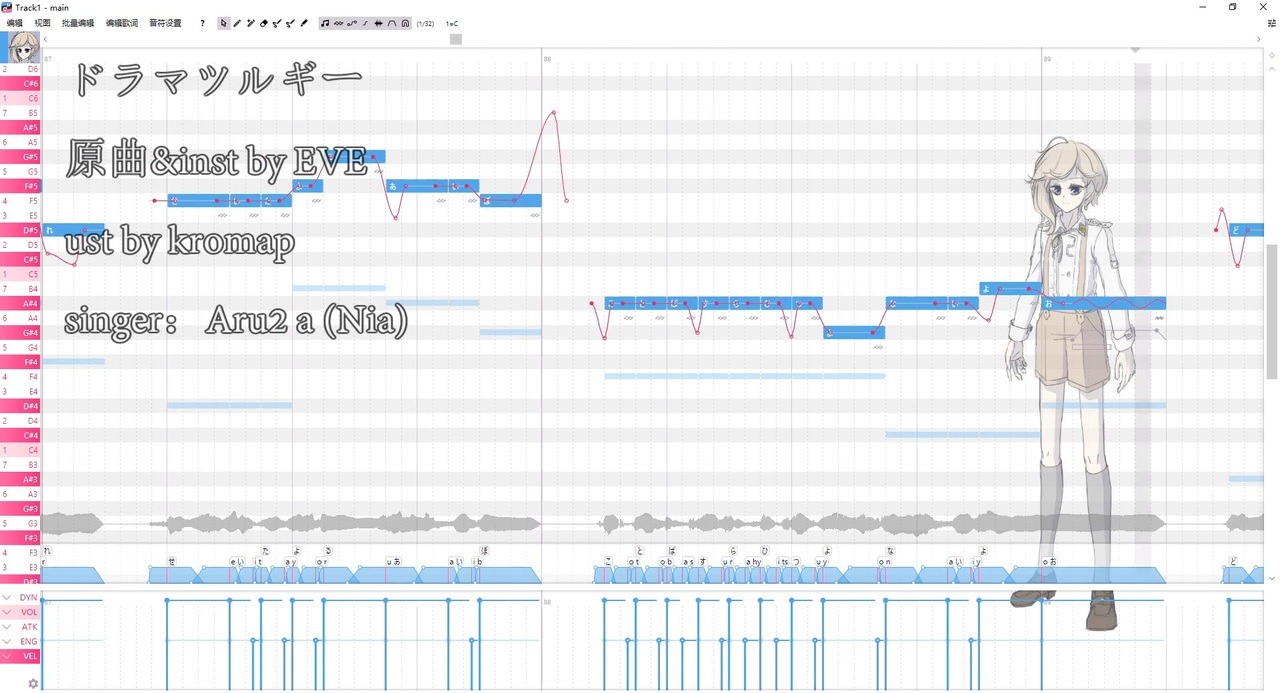
Task: Select the B4 note labeled よ
Action: 1010,288
